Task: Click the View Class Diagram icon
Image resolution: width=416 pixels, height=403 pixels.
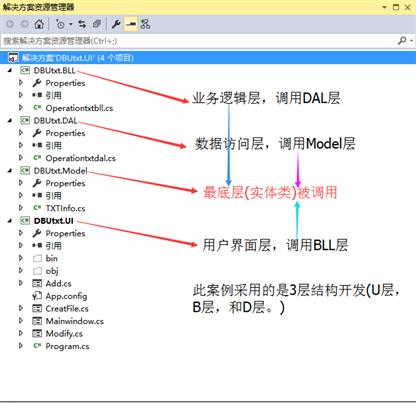Action: pyautogui.click(x=145, y=24)
